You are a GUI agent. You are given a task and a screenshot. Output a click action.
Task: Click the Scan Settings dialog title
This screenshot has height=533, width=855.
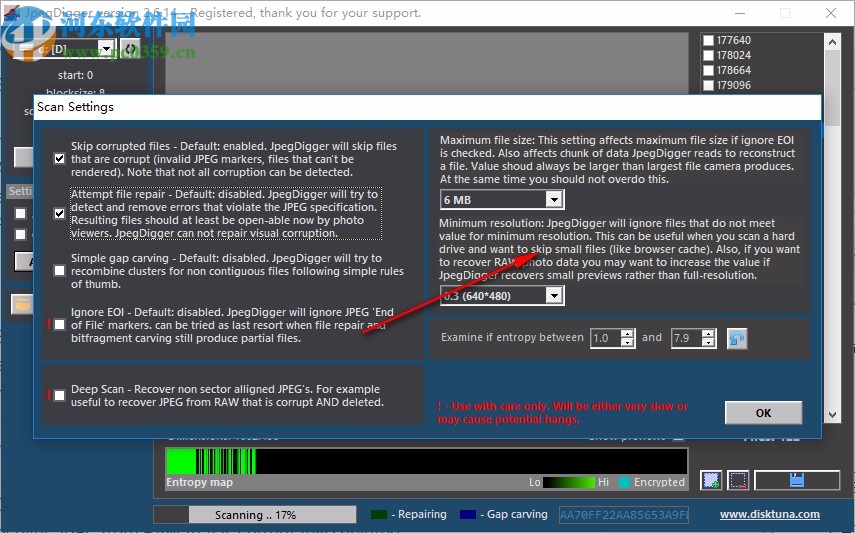click(x=75, y=107)
